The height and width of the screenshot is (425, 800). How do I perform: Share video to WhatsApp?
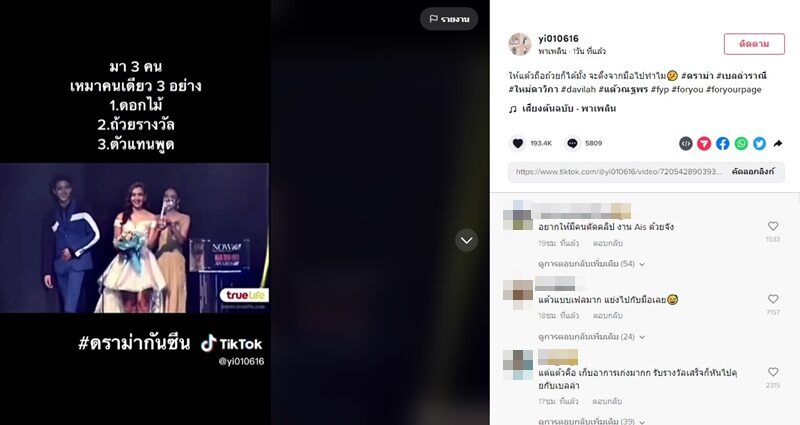(x=741, y=144)
